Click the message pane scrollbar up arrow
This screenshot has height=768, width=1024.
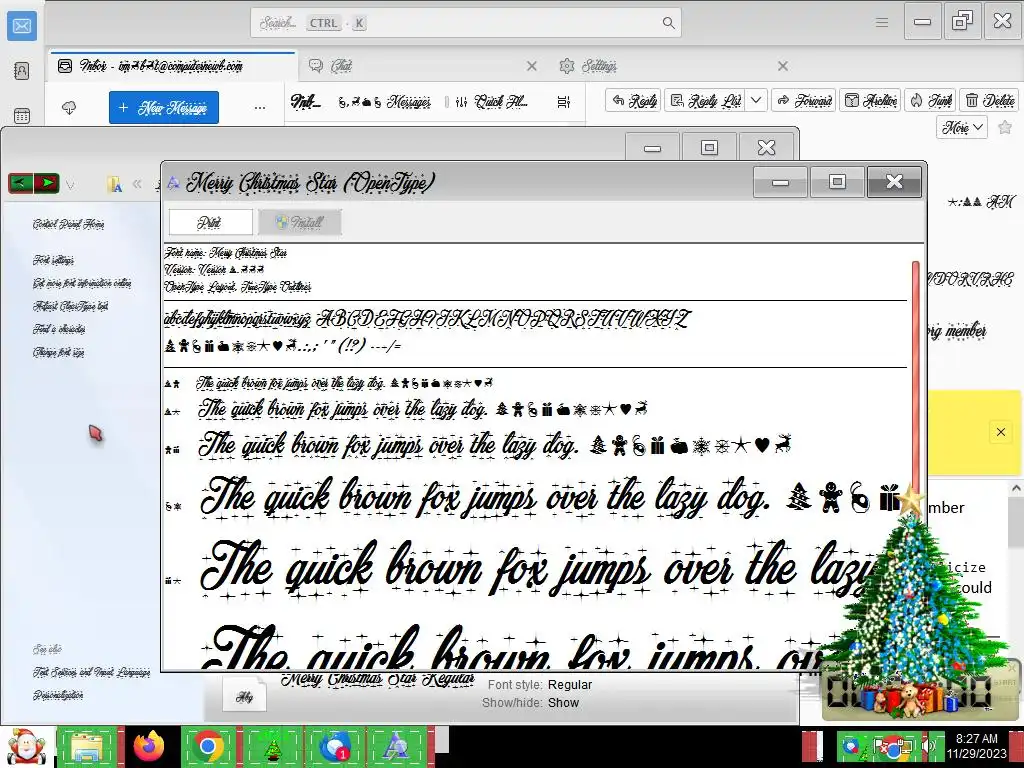point(1016,488)
